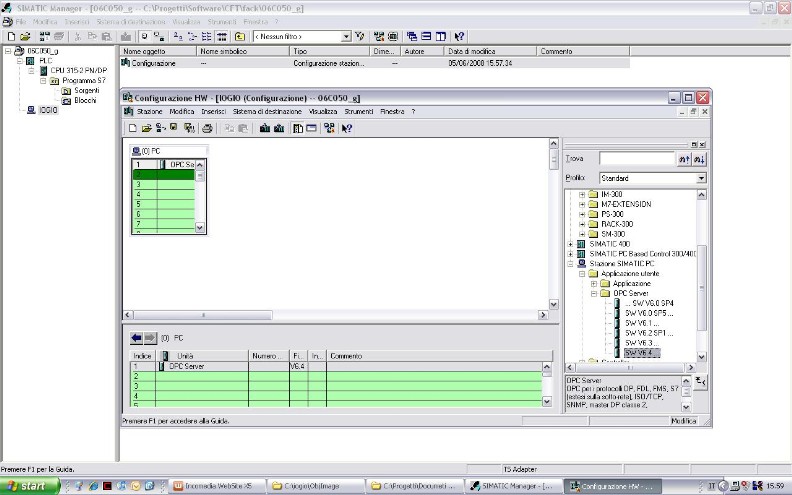This screenshot has height=495, width=792.
Task: Click the Print icon in HW Config toolbar
Action: coord(207,128)
